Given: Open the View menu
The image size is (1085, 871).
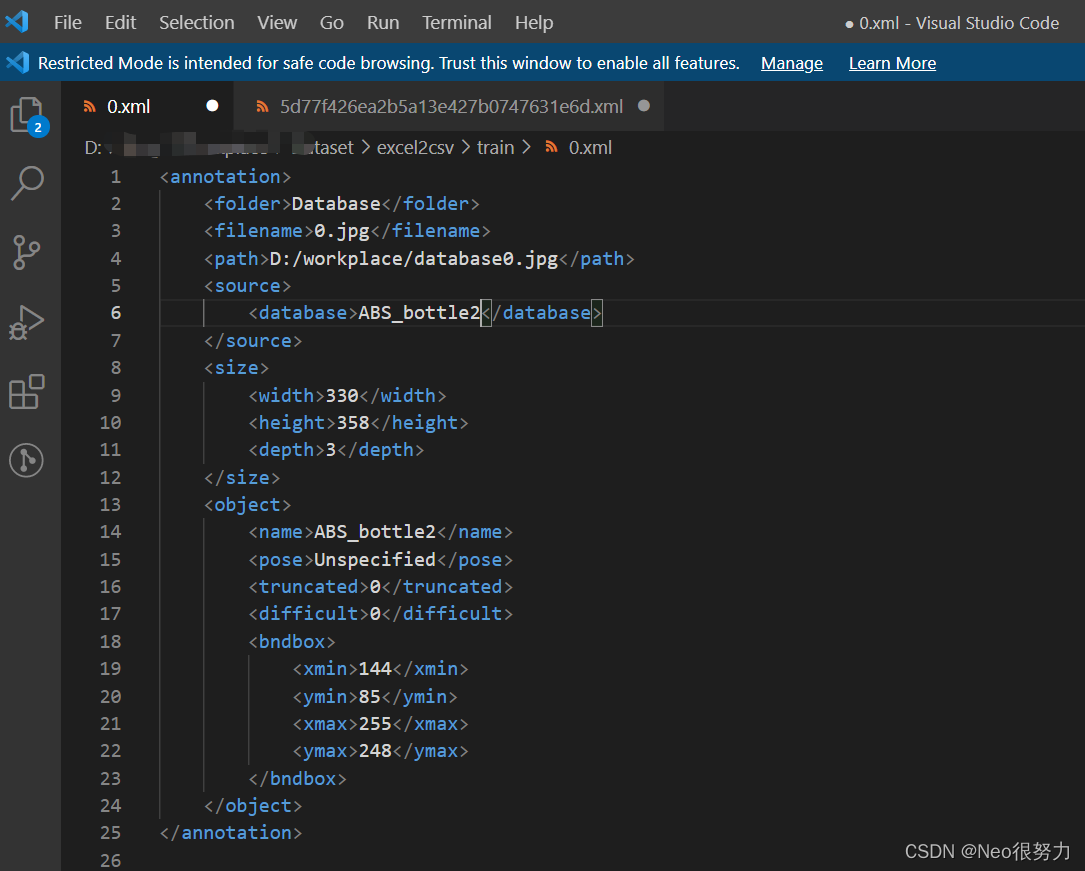Looking at the screenshot, I should 277,23.
